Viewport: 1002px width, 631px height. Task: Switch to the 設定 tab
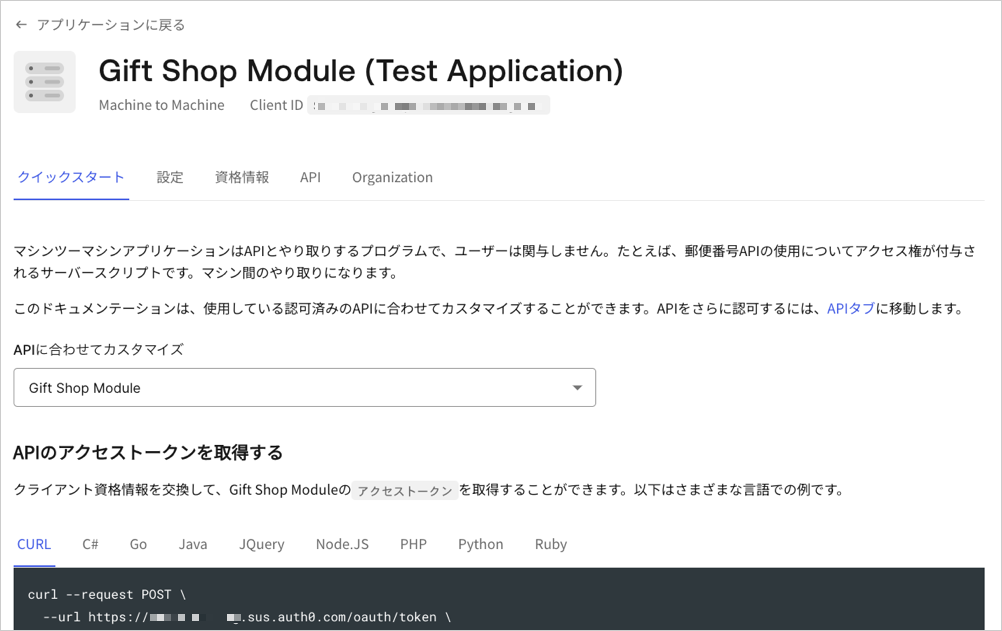pyautogui.click(x=170, y=177)
